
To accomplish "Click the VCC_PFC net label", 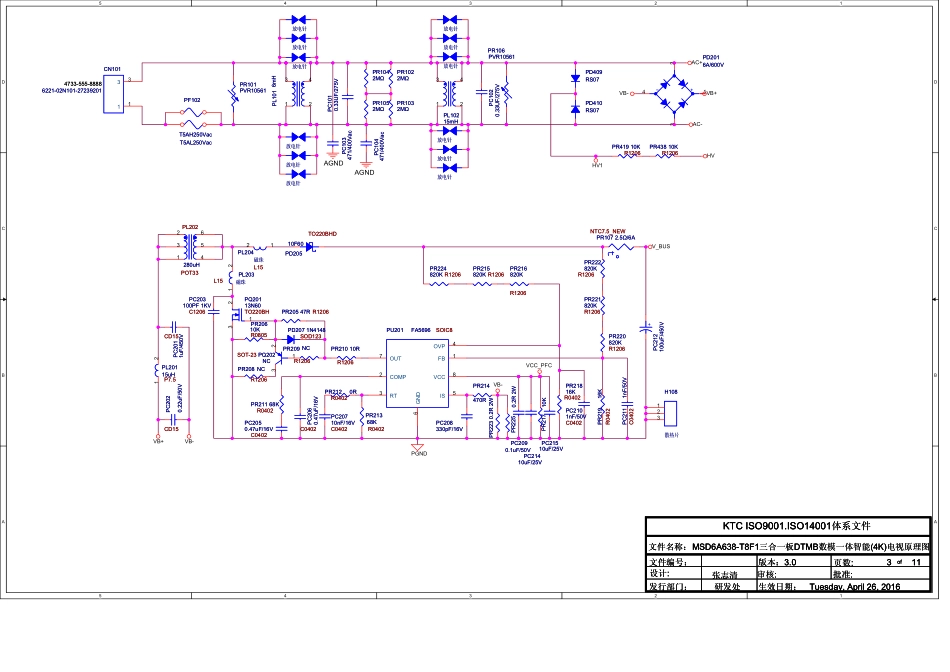I will pyautogui.click(x=539, y=366).
